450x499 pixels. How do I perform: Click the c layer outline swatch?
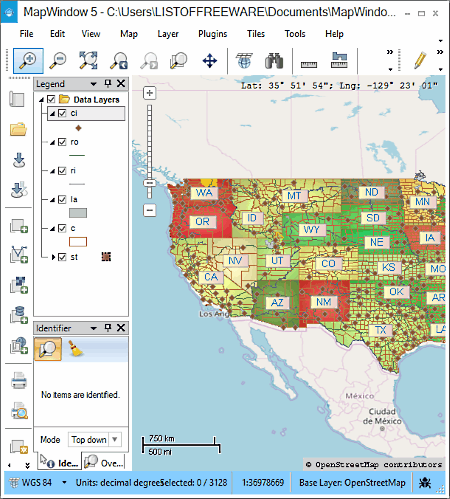point(78,242)
